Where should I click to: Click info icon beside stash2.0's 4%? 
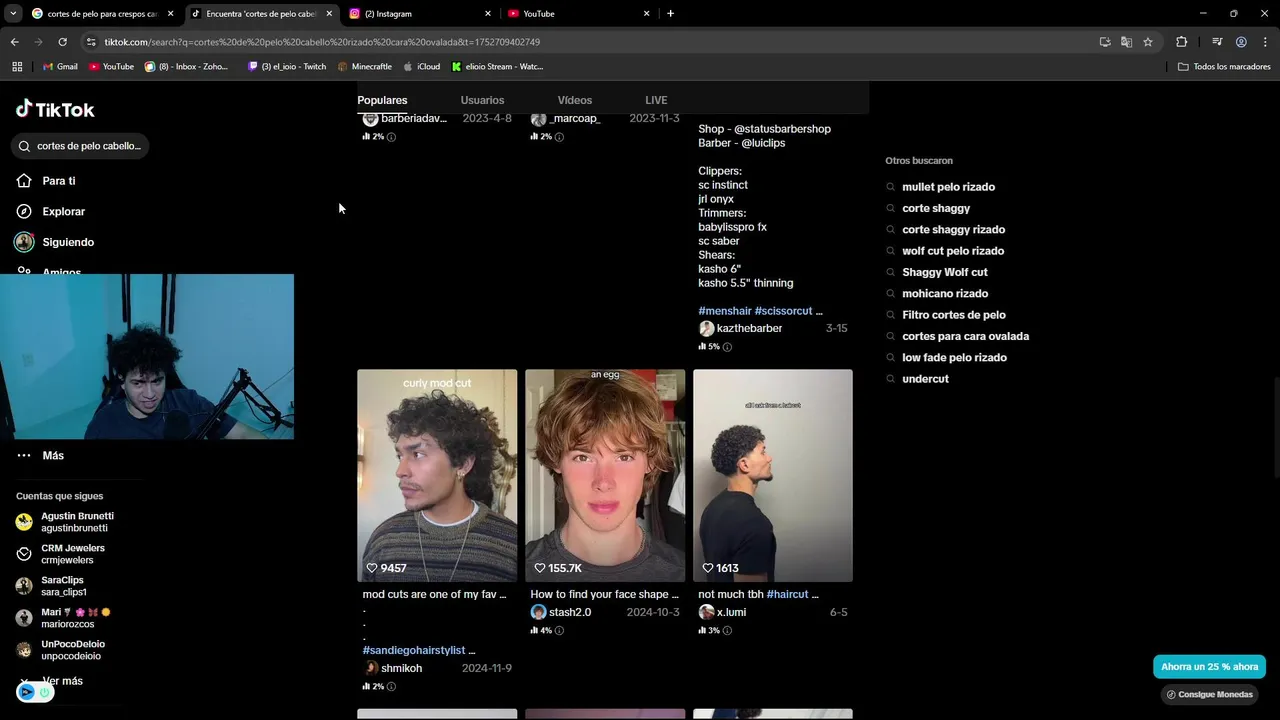click(559, 631)
